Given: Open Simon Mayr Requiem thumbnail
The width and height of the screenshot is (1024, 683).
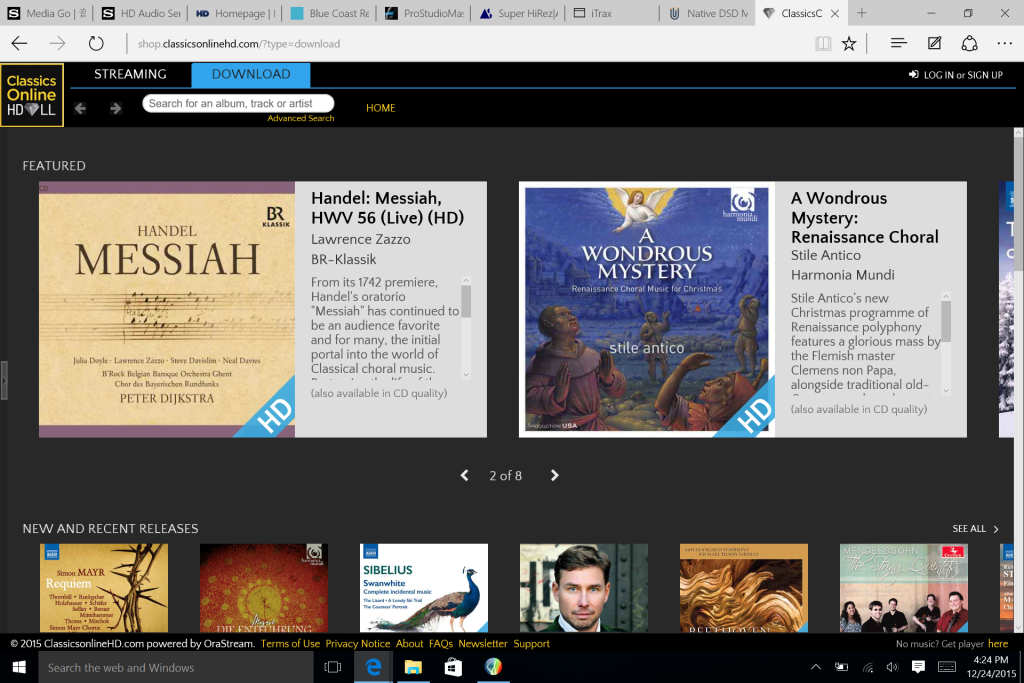Looking at the screenshot, I should 104,588.
